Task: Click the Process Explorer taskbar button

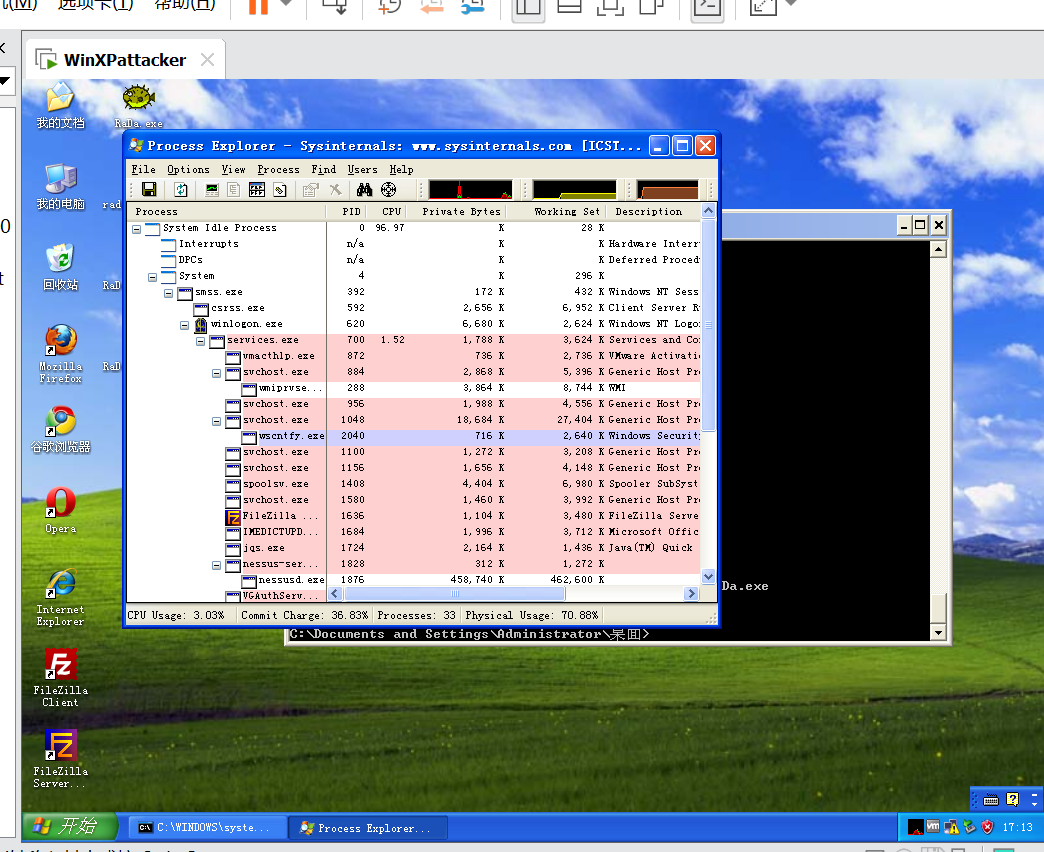Action: click(x=368, y=827)
